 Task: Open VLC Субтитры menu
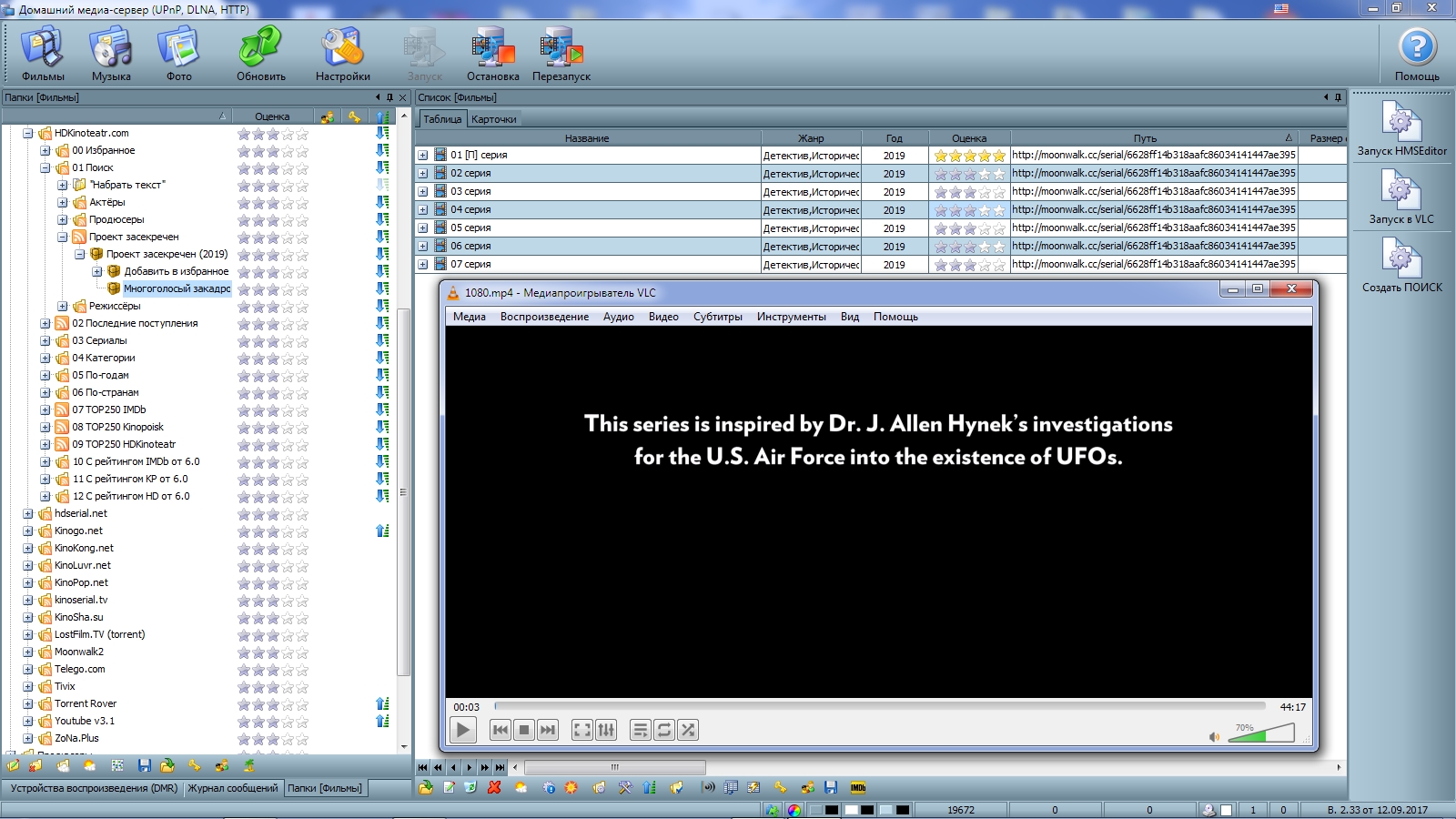click(x=717, y=317)
